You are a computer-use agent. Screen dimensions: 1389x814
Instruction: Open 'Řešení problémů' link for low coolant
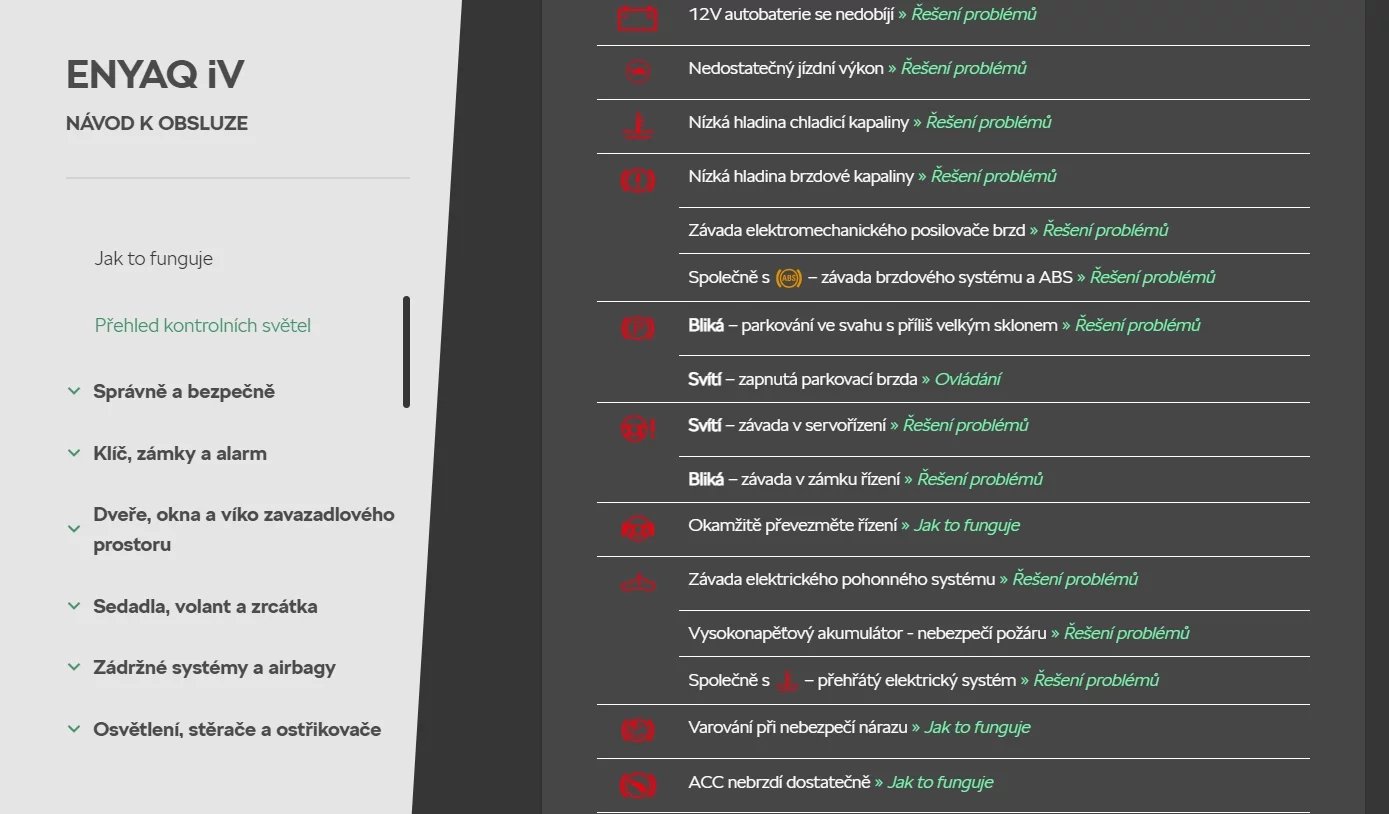pyautogui.click(x=988, y=122)
